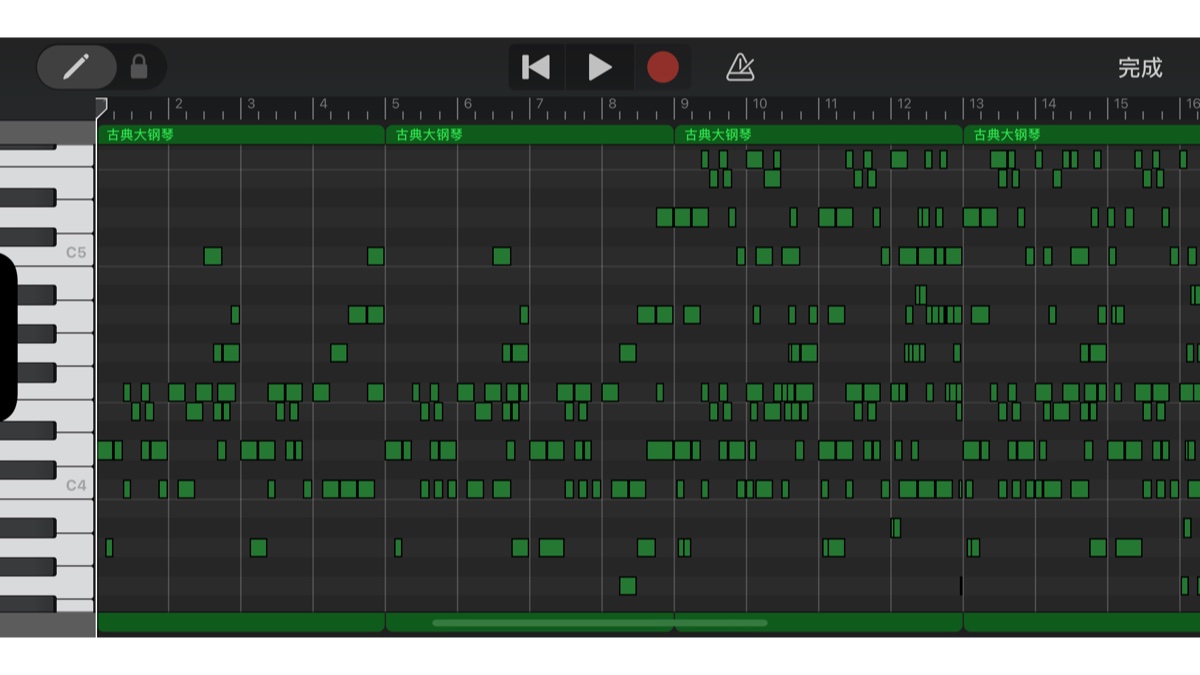The width and height of the screenshot is (1200, 675).
Task: Toggle the pencil note-editing mode
Action: point(76,67)
